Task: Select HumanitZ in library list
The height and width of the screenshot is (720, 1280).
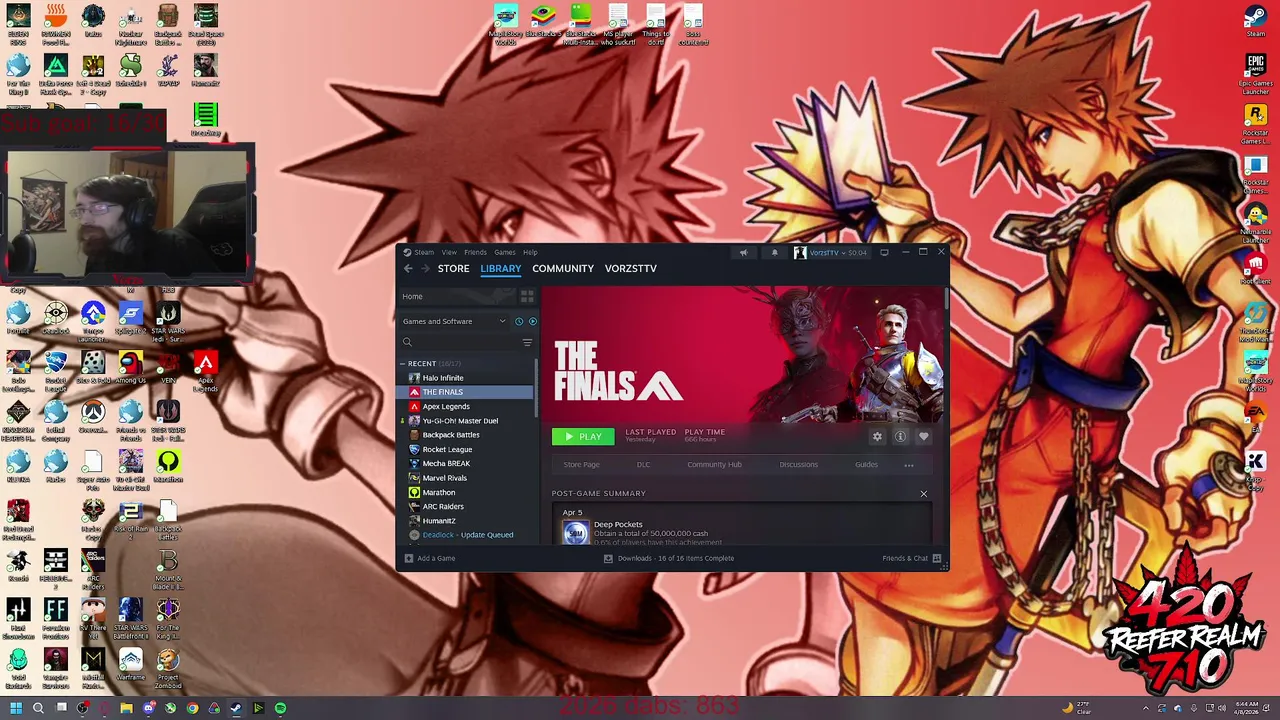Action: pos(467,521)
